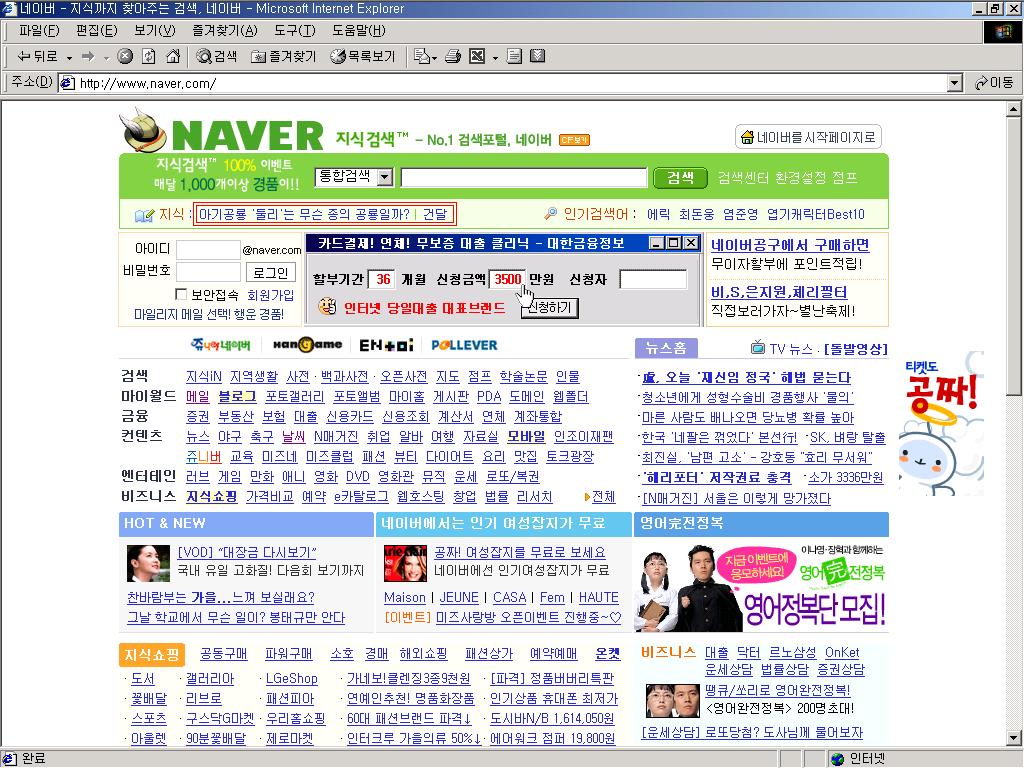Open the 쥬니어네이버 logo link
This screenshot has height=768, width=1024.
tap(221, 345)
